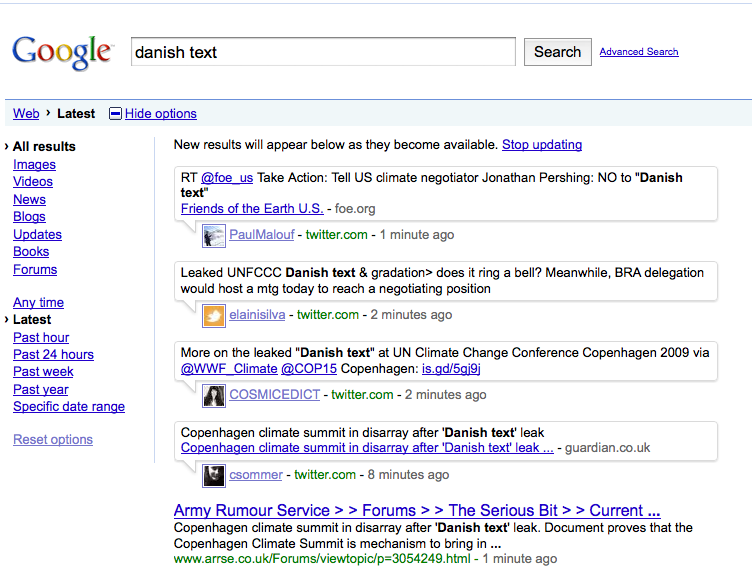
Task: Click twitter.com next to PaulMalouf
Action: point(337,235)
